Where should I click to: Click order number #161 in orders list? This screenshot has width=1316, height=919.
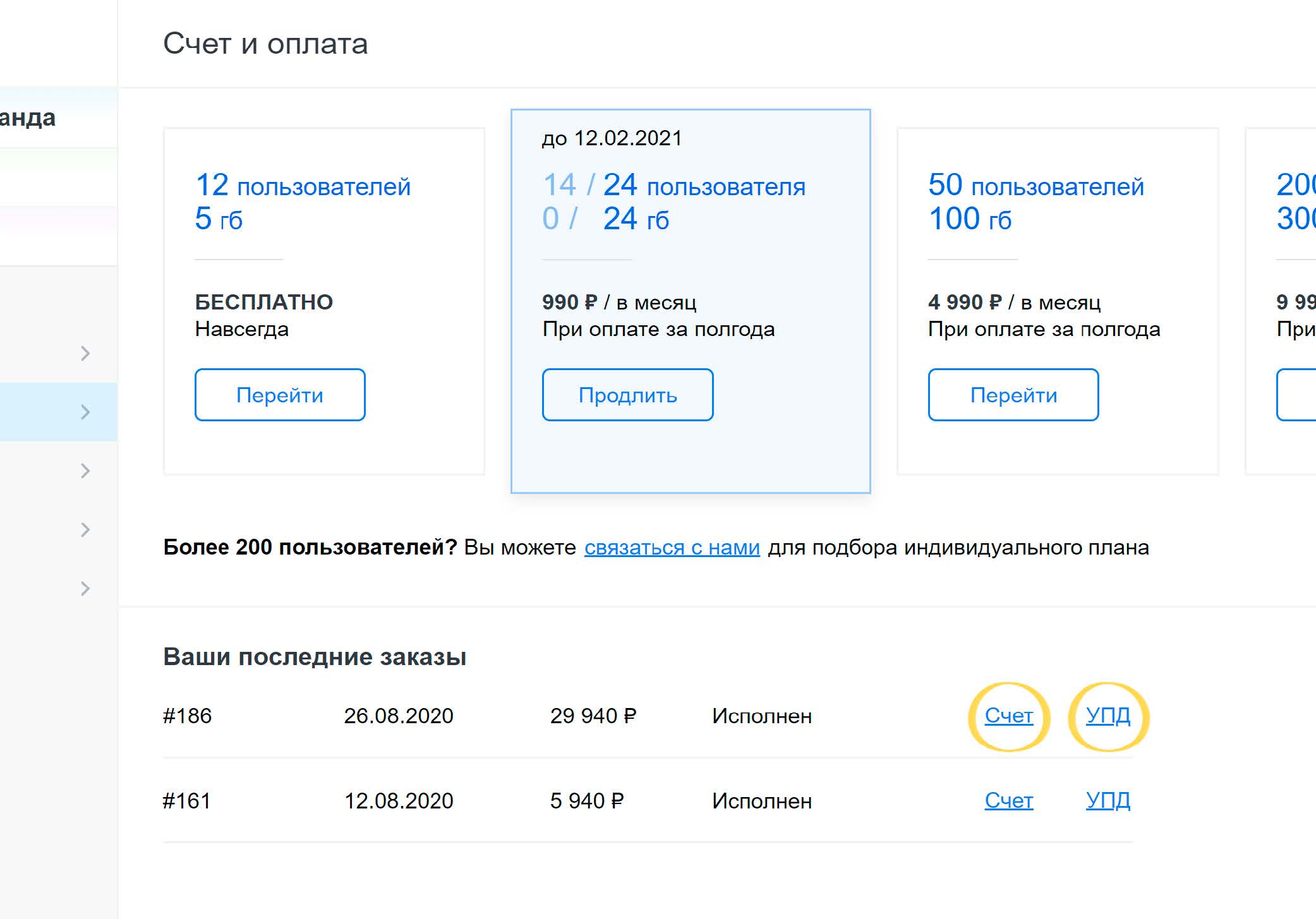(186, 801)
